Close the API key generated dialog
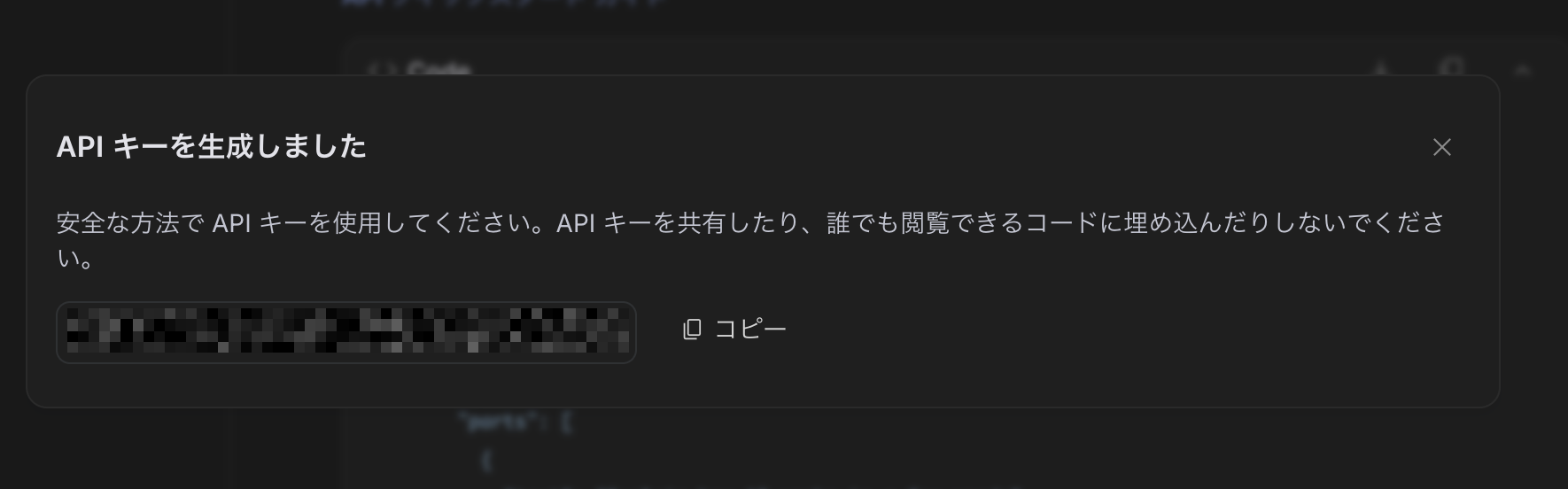This screenshot has width=1568, height=489. (x=1441, y=147)
